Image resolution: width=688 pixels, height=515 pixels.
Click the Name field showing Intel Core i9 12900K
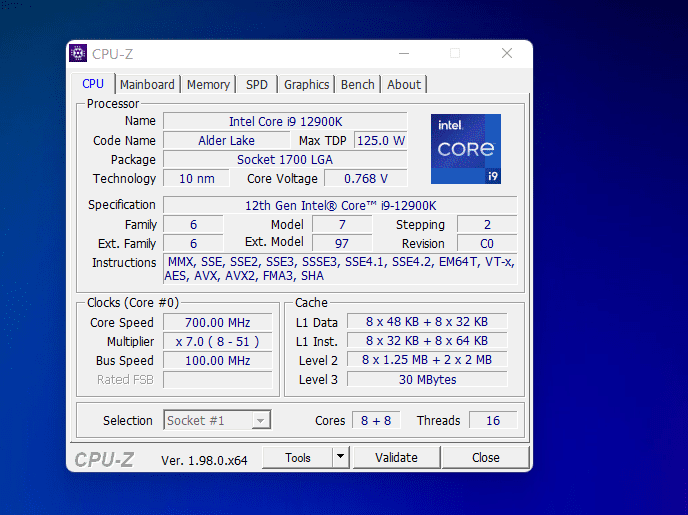click(285, 122)
